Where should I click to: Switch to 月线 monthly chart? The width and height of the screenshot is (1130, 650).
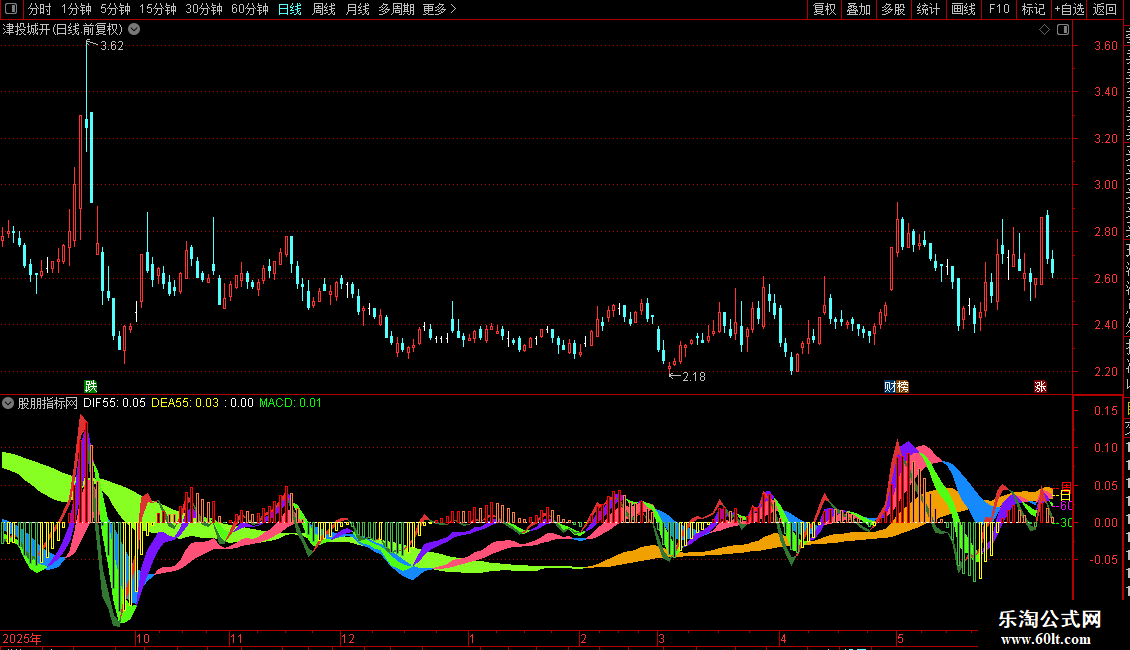[357, 9]
